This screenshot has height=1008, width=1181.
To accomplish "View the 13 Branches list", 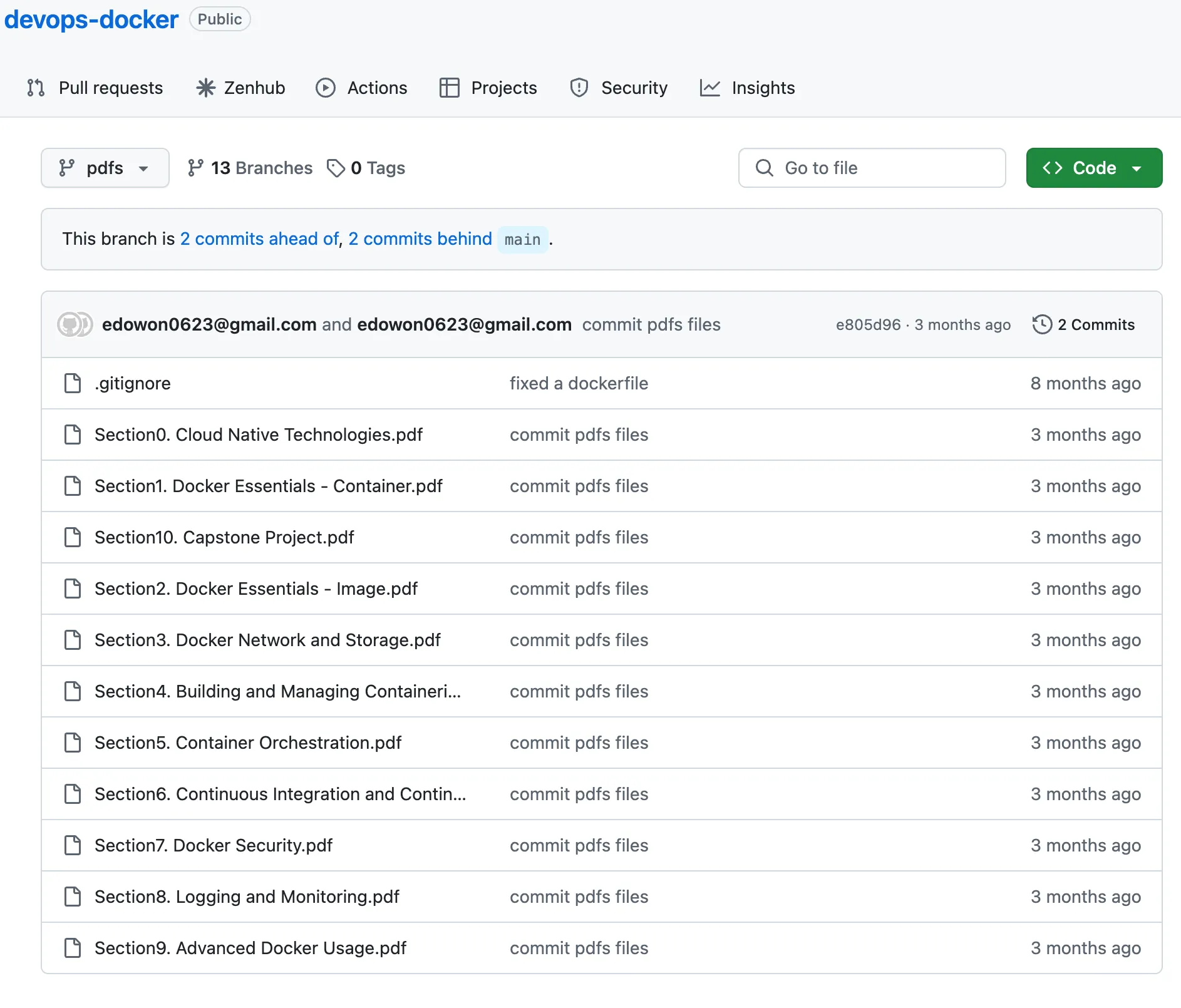I will coord(250,168).
